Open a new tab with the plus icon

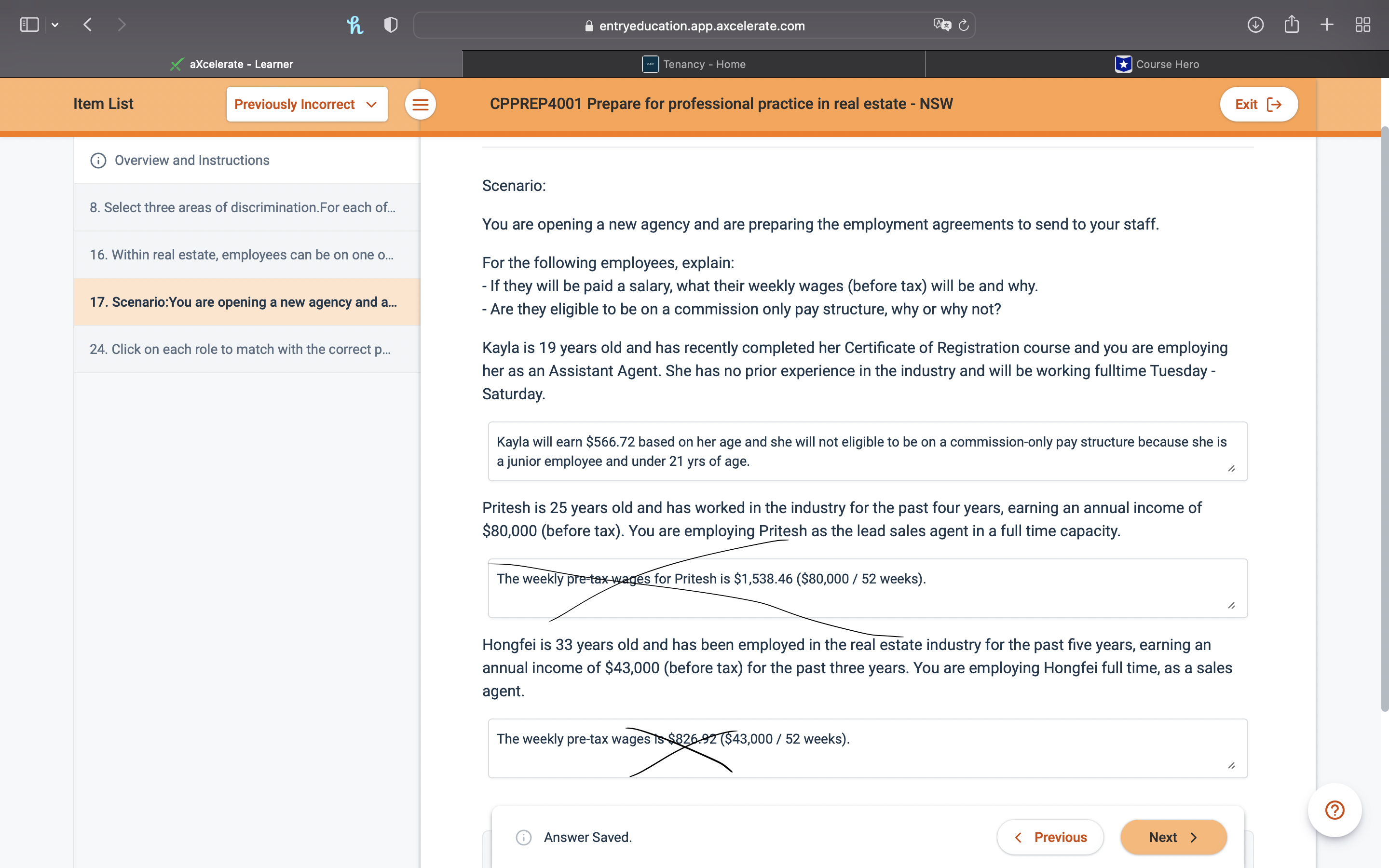[1326, 25]
